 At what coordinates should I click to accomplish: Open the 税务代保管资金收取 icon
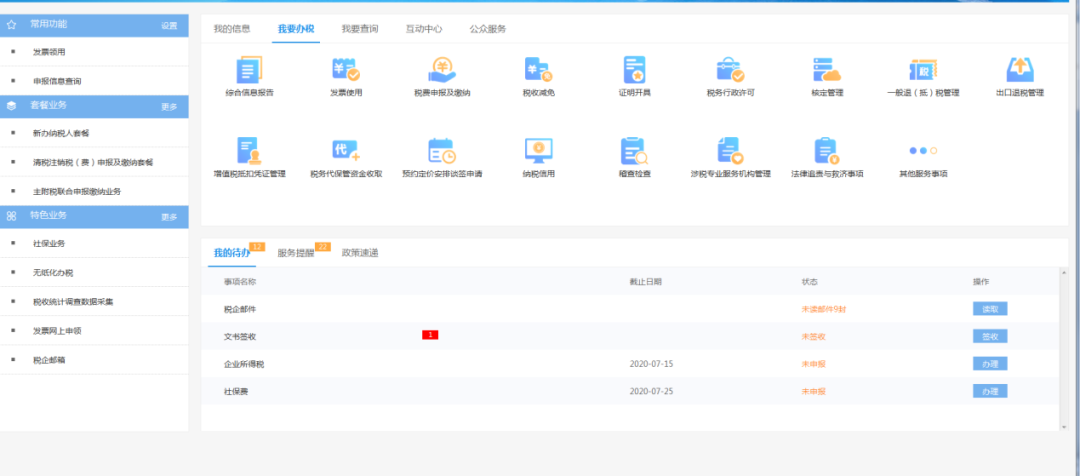tap(346, 151)
